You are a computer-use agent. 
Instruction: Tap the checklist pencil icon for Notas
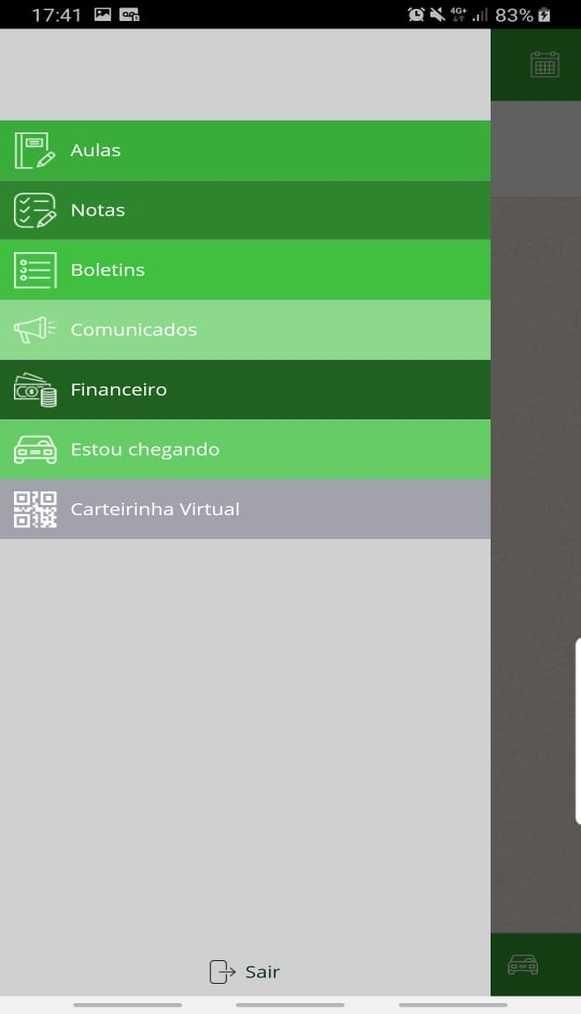34,210
